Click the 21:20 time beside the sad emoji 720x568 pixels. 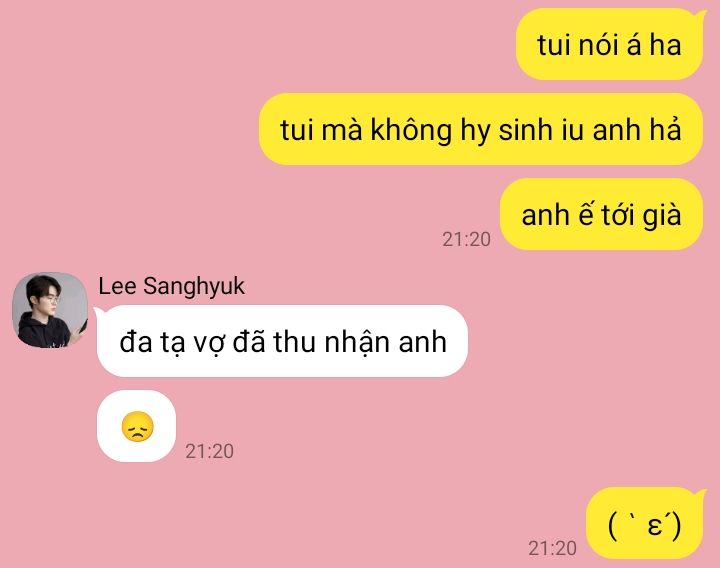(209, 451)
